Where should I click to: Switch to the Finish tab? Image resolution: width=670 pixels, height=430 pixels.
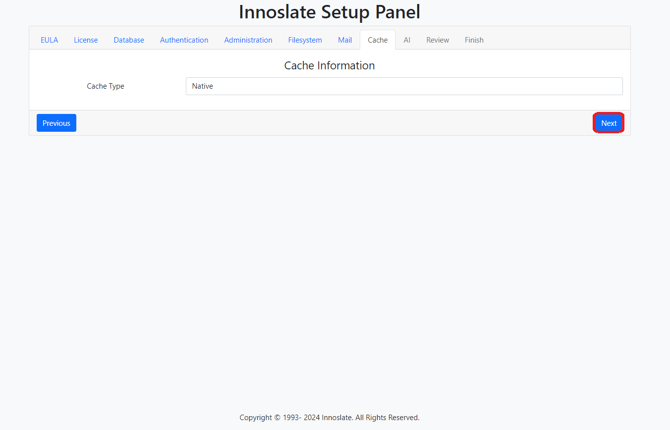coord(474,40)
